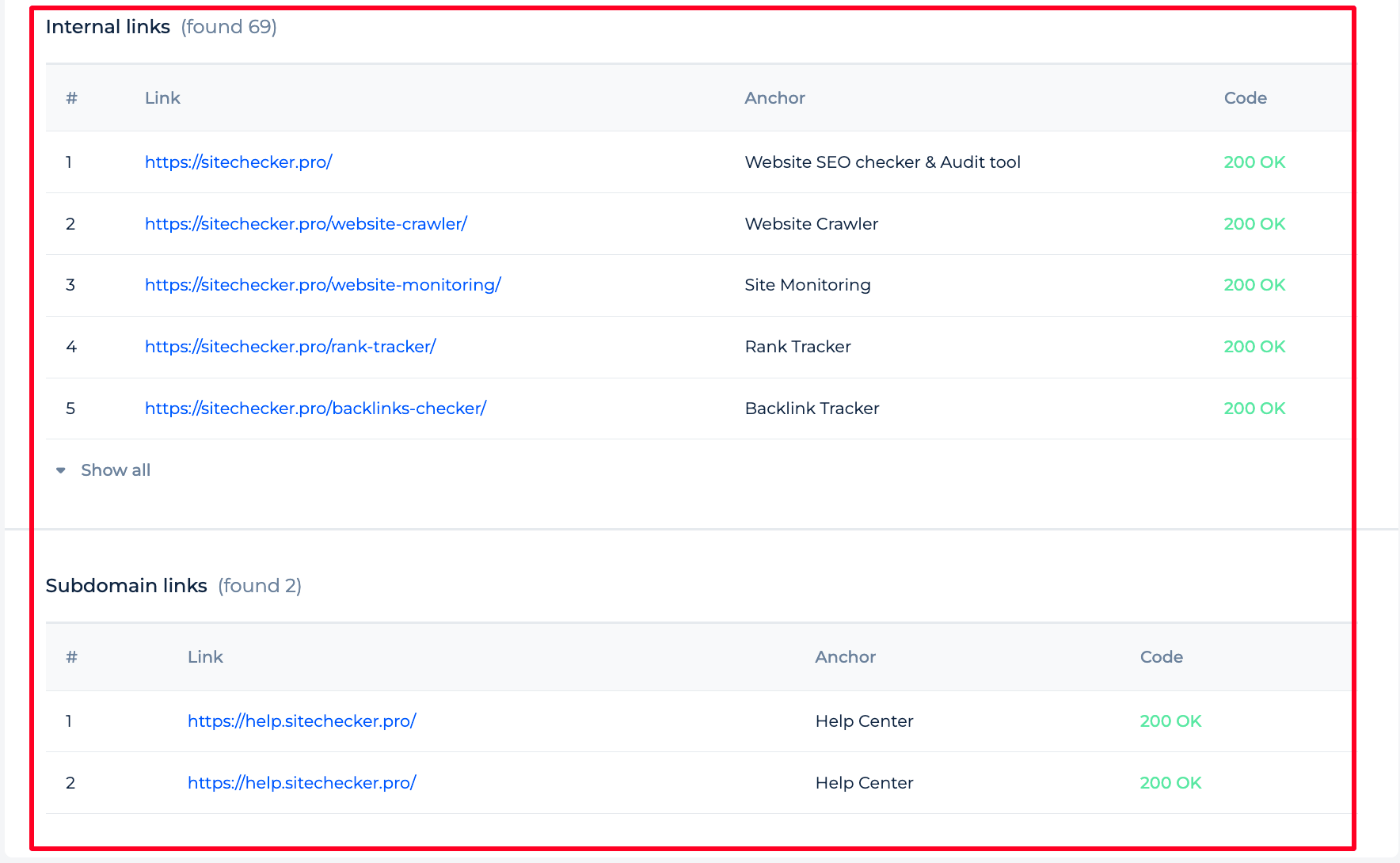Click the Anchor column header in Subdomain links
Image resolution: width=1400 pixels, height=863 pixels.
[x=846, y=657]
